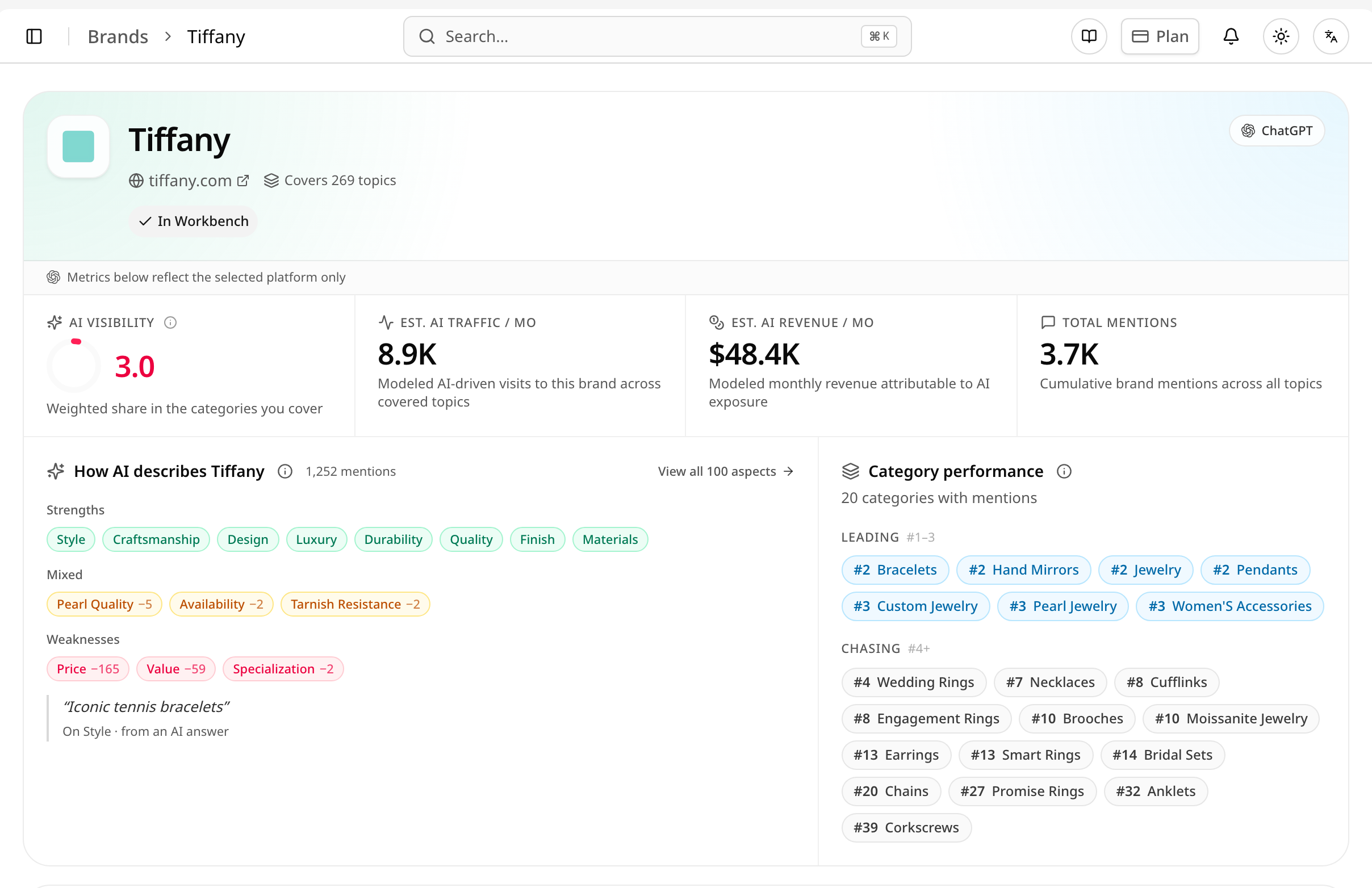Open the #2 Hand Mirrors category

(x=1023, y=570)
